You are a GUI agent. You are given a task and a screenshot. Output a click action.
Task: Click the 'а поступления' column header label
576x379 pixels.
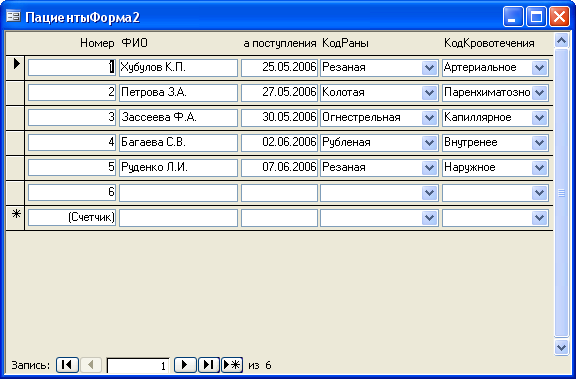(280, 43)
